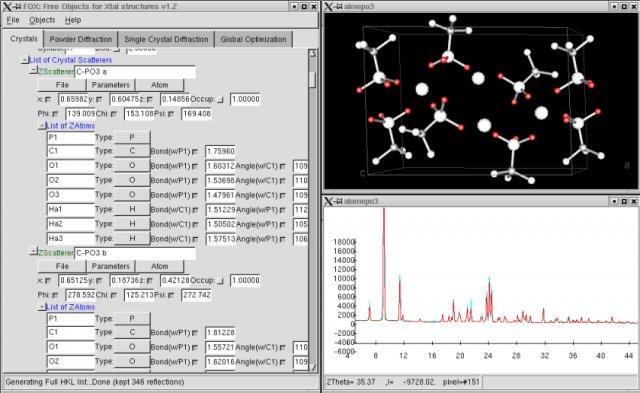The height and width of the screenshot is (393, 640).
Task: Open Parameters button of C-PO3 b
Action: (111, 266)
